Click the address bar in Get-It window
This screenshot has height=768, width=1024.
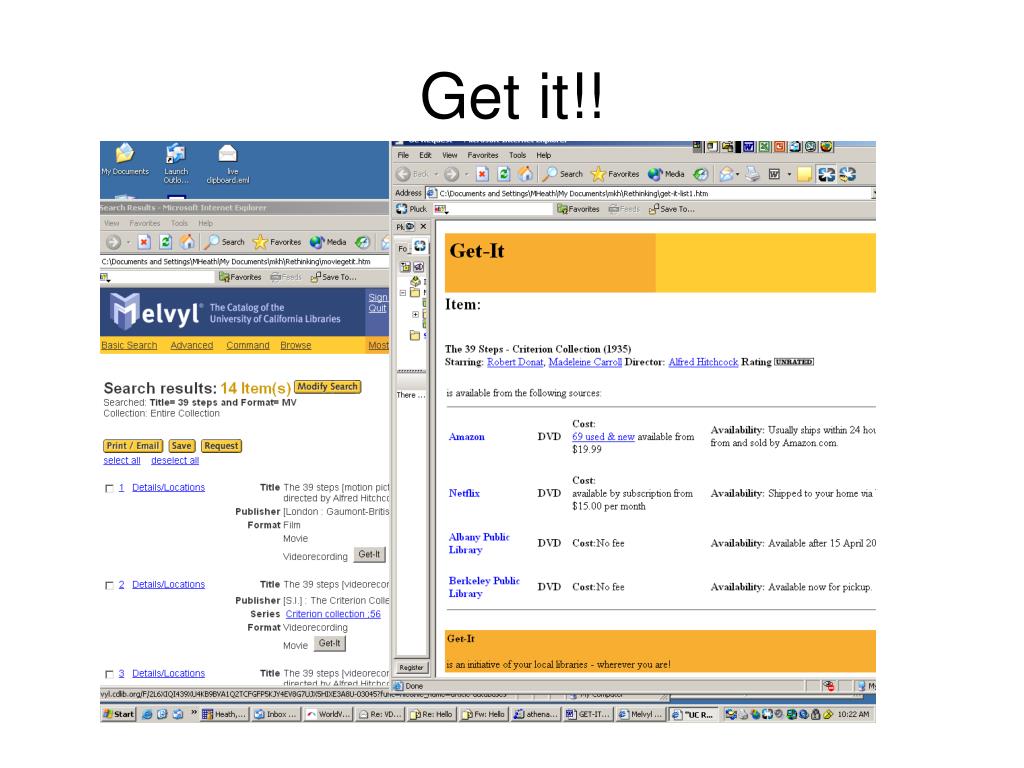[x=649, y=193]
